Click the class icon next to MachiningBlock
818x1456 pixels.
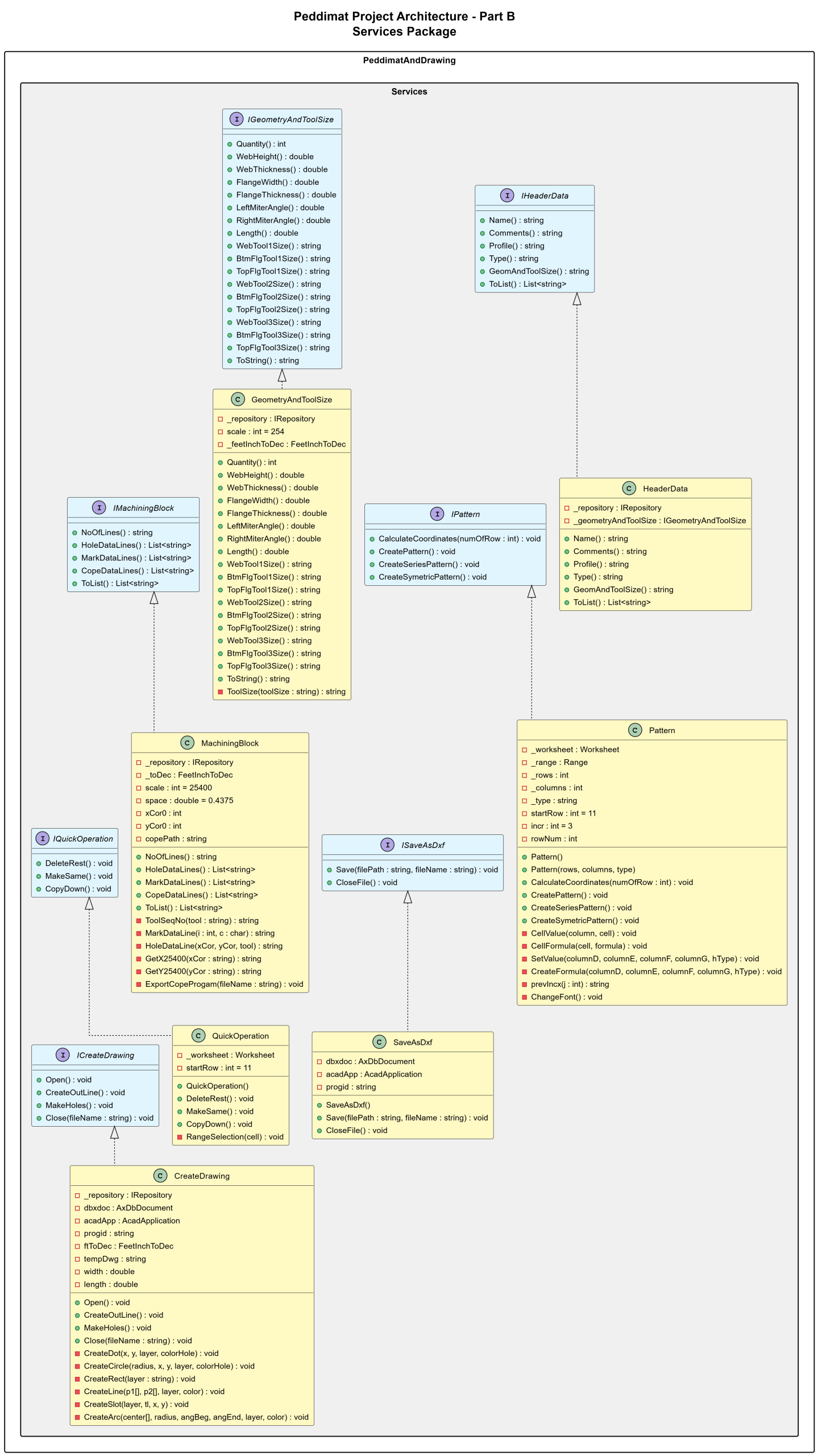pyautogui.click(x=187, y=743)
